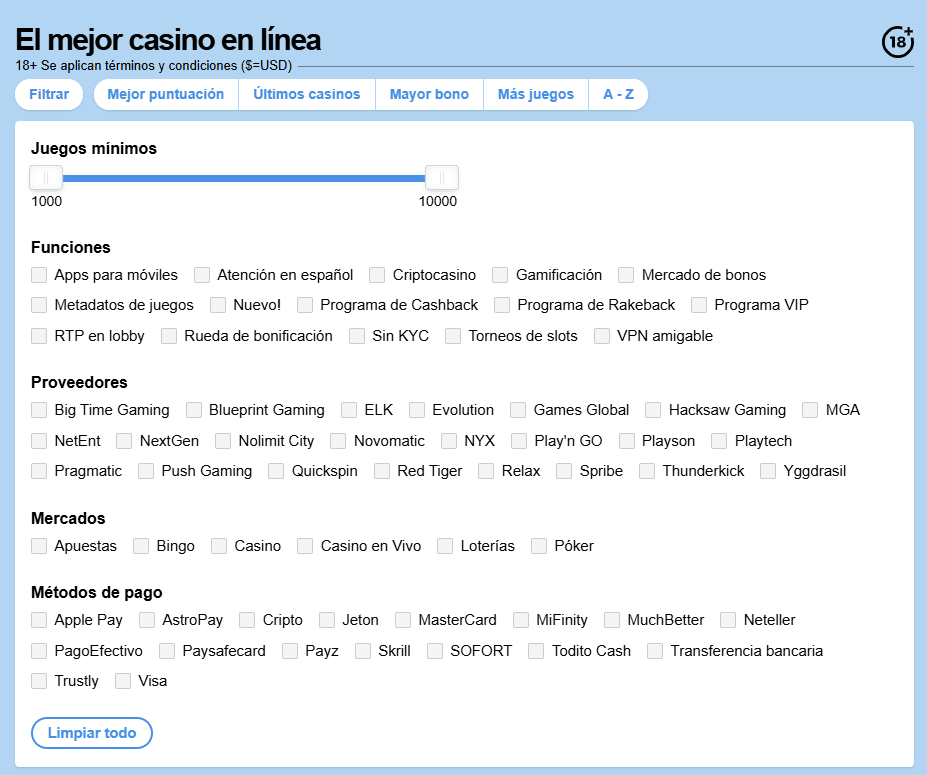Sort casinos by Mejor puntuación

click(166, 94)
